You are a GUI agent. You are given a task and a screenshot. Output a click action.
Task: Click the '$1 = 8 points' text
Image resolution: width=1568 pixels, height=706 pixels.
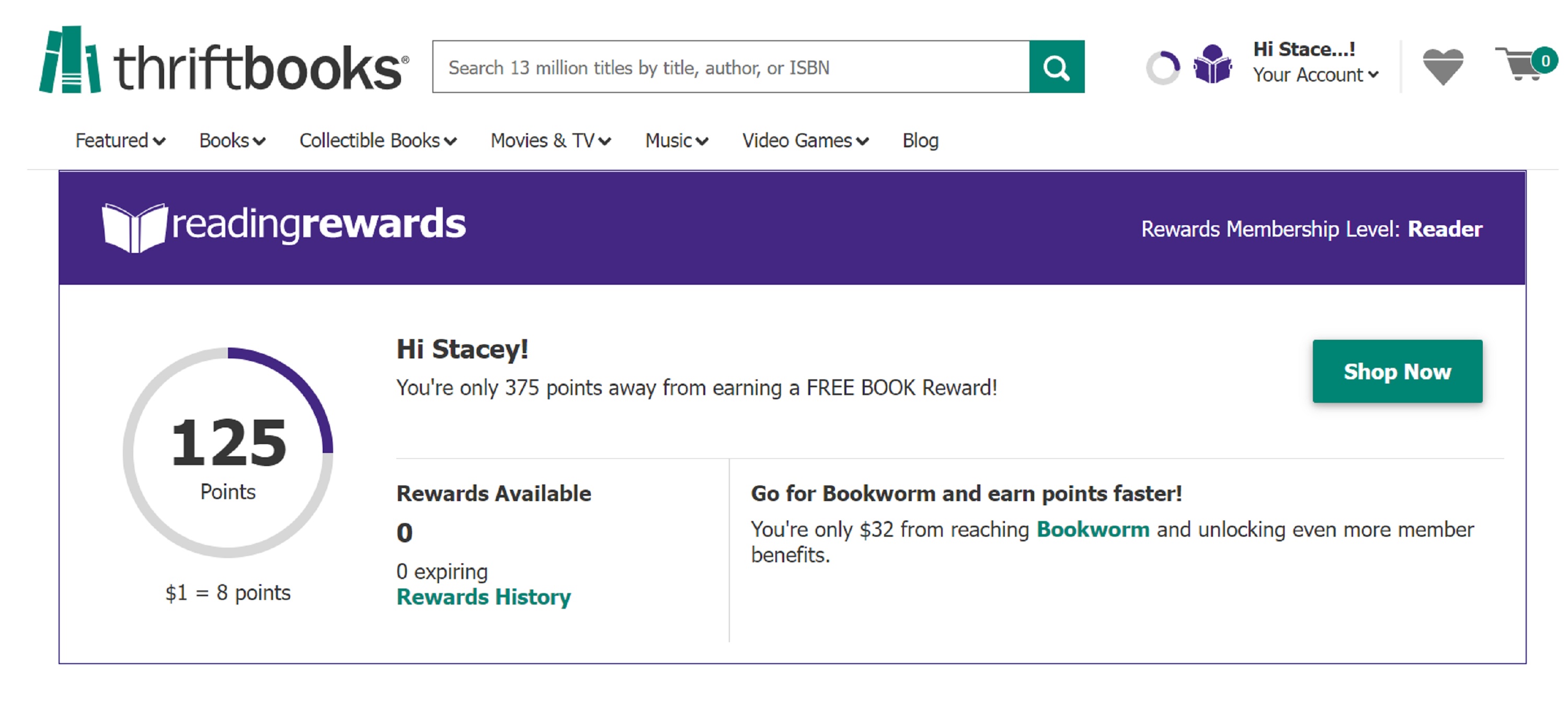click(x=228, y=593)
